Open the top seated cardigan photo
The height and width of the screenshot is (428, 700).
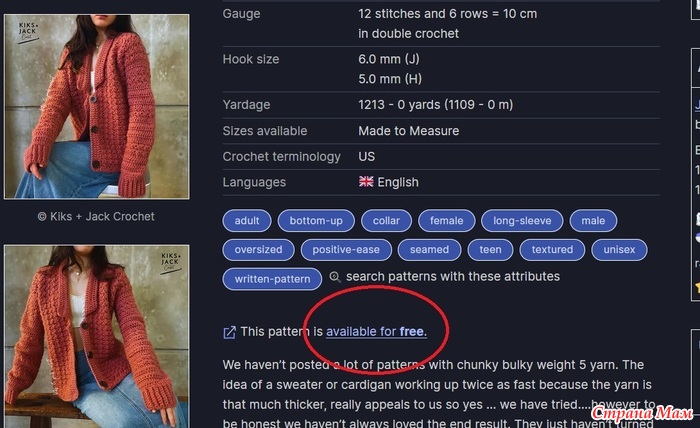(96, 107)
